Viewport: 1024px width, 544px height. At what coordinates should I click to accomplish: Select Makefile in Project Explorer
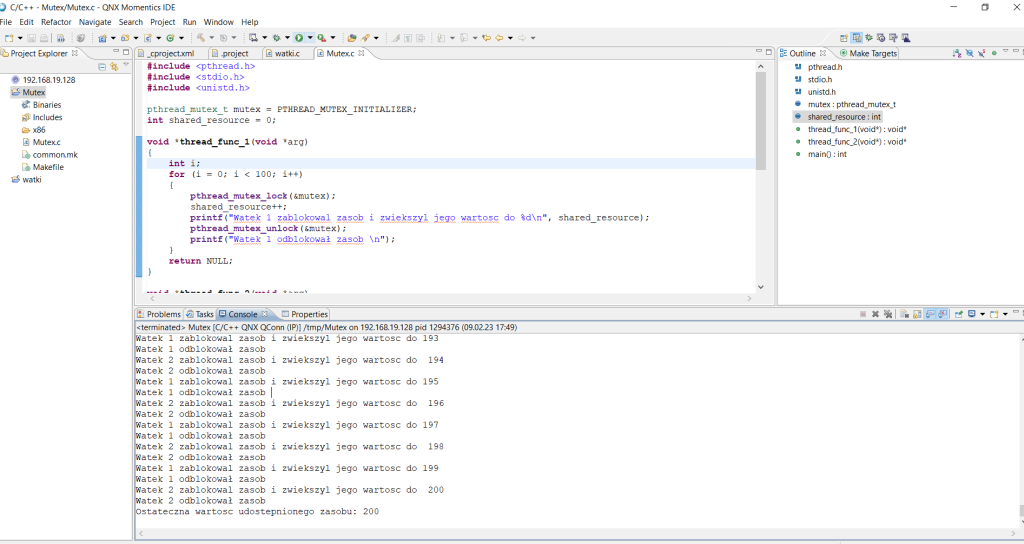[x=48, y=167]
